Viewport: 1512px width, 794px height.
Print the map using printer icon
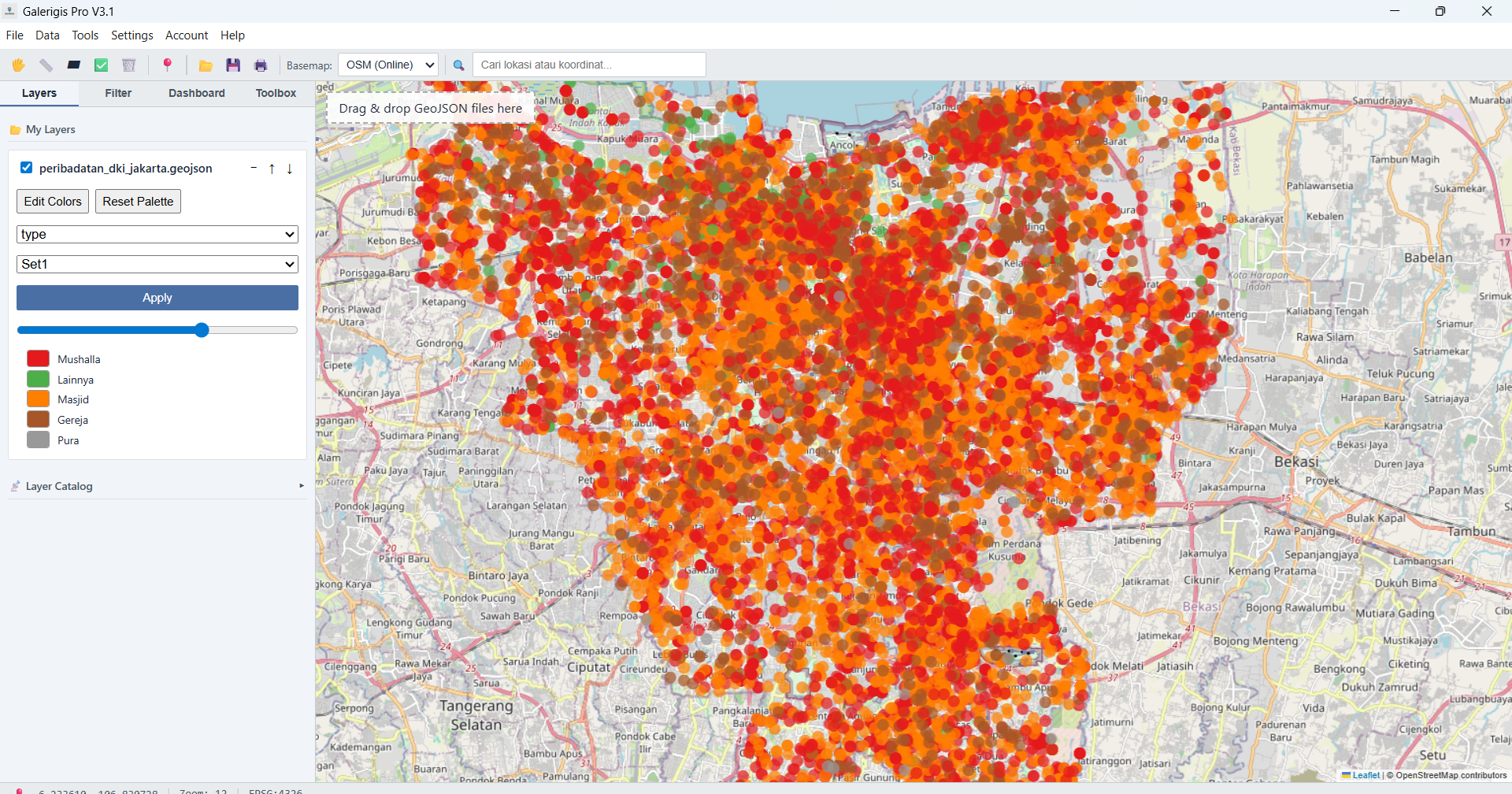[261, 65]
